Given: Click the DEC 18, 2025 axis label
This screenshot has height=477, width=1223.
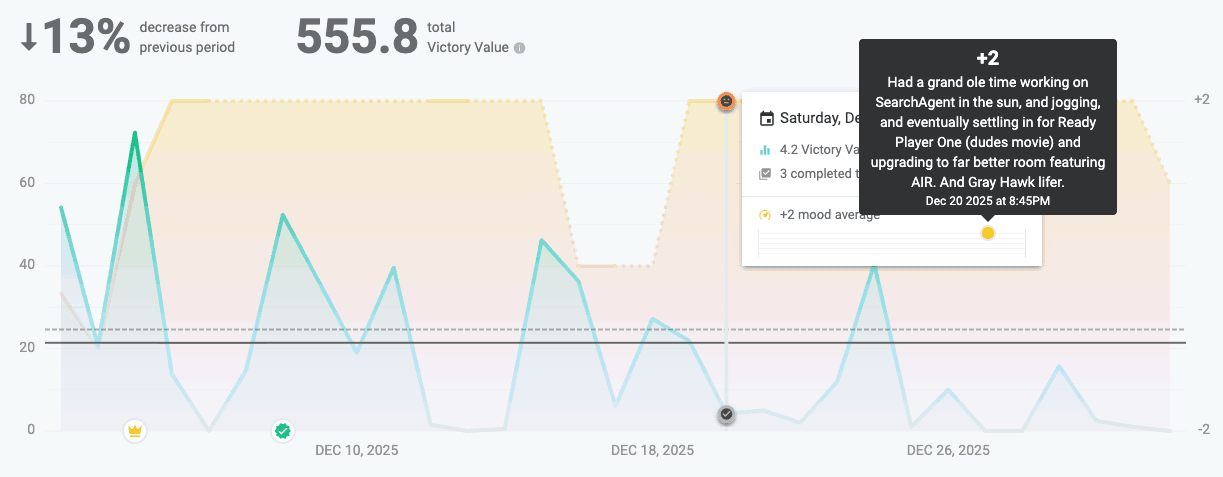Looking at the screenshot, I should 652,450.
